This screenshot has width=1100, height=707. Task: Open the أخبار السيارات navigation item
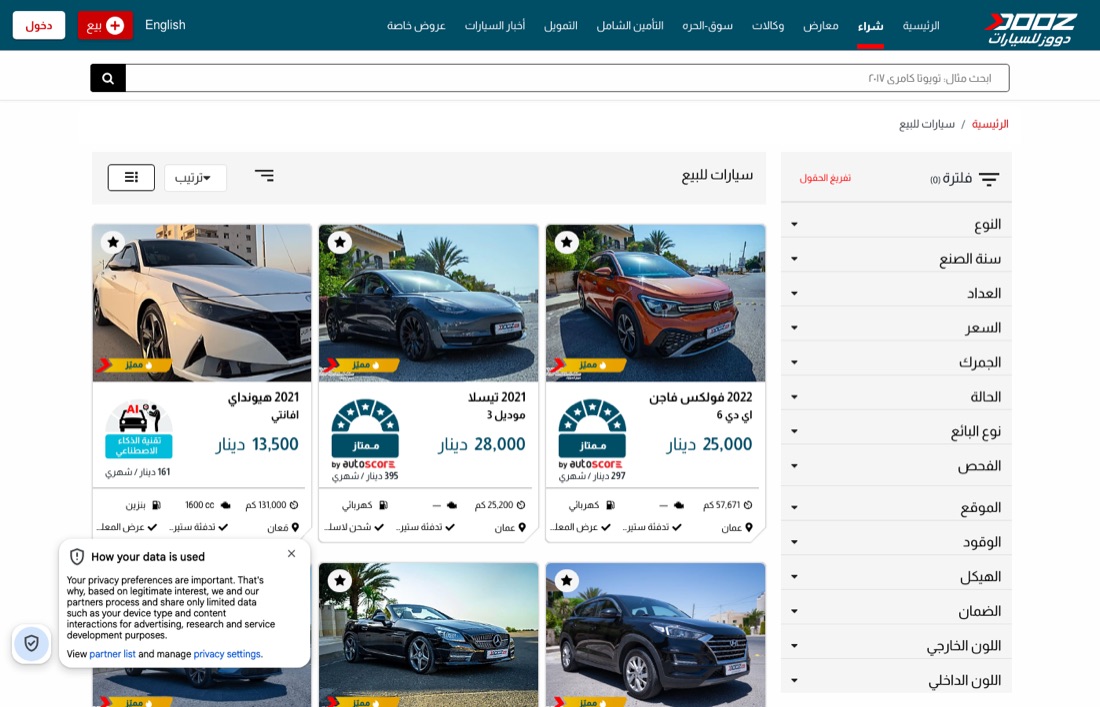coord(495,26)
